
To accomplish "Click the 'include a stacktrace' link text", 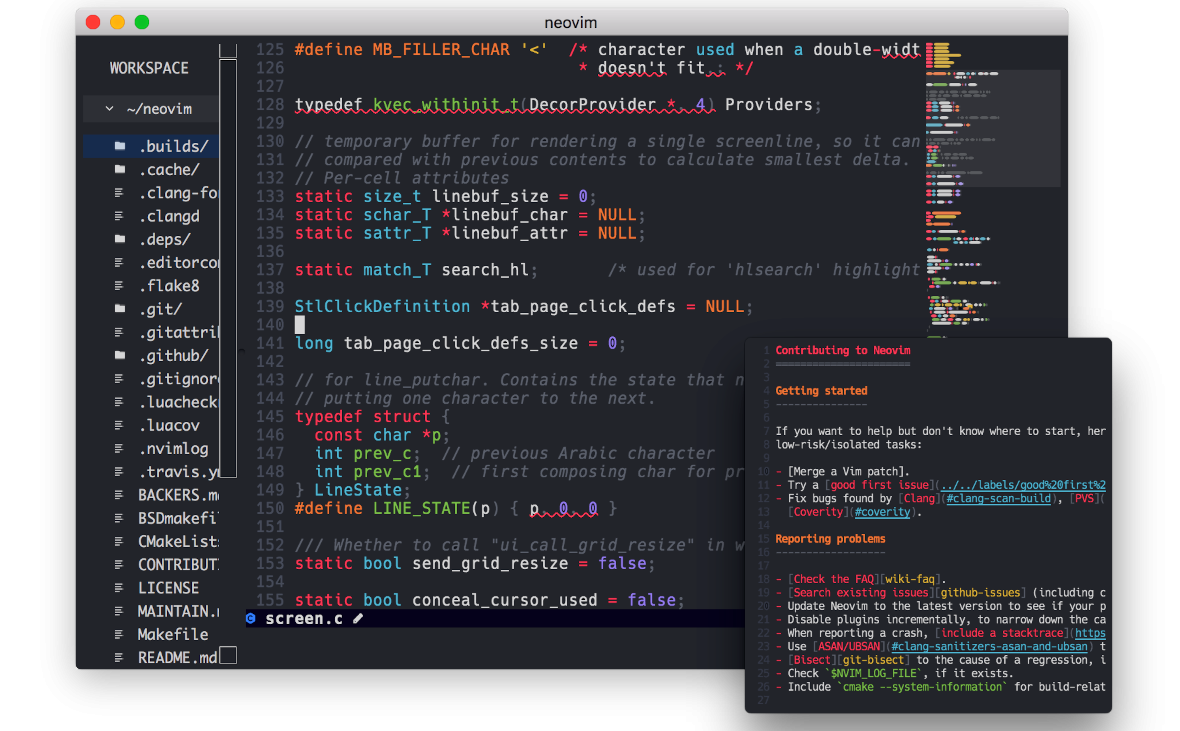I will click(1002, 633).
